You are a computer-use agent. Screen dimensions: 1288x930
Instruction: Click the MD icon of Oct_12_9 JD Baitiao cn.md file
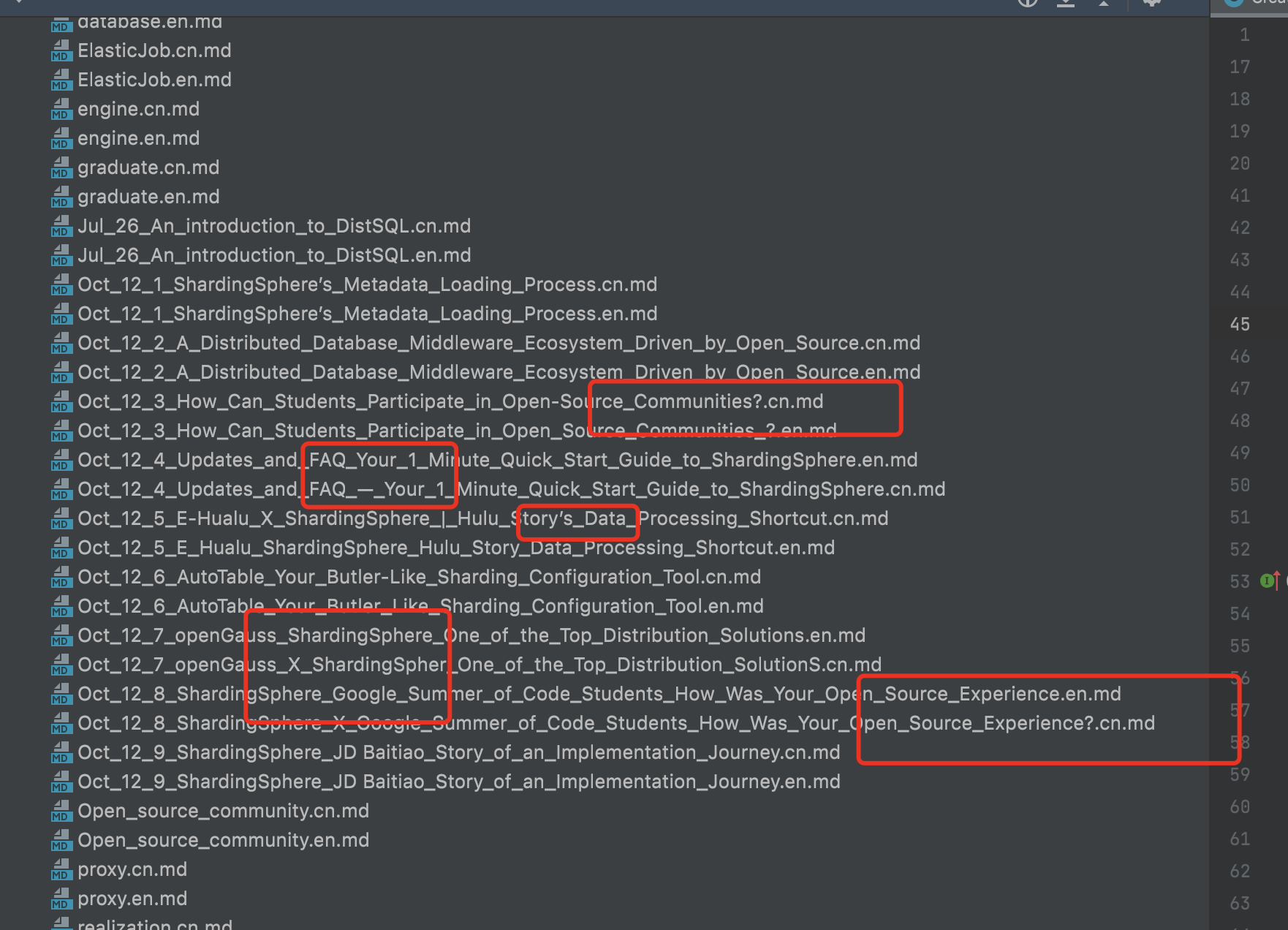coord(61,752)
